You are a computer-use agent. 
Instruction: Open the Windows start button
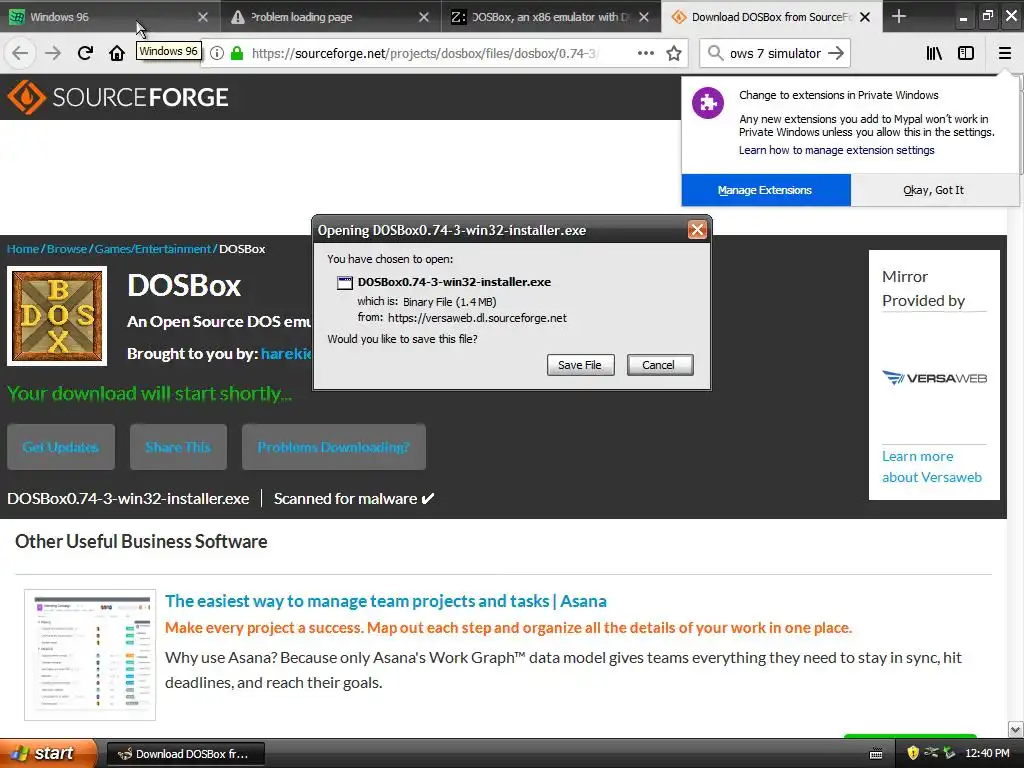(48, 753)
